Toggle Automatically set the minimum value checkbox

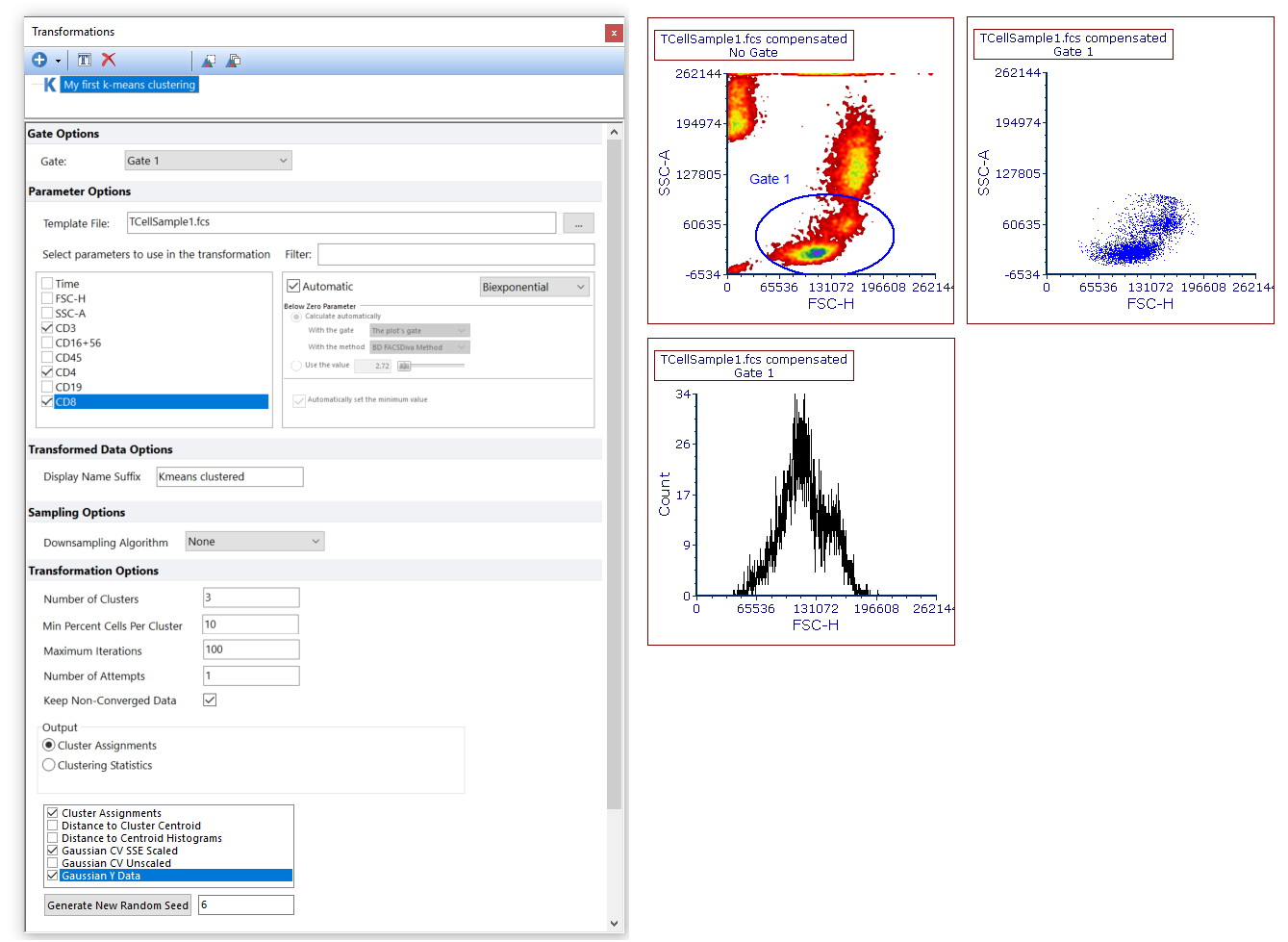tap(299, 400)
